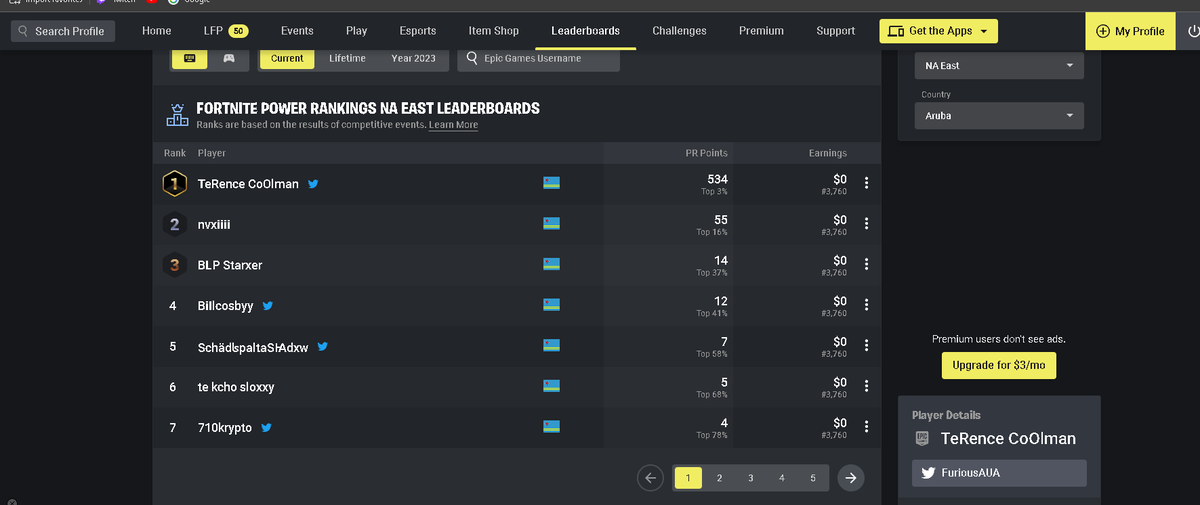
Task: Open the Item Shop nav item
Action: [x=494, y=31]
